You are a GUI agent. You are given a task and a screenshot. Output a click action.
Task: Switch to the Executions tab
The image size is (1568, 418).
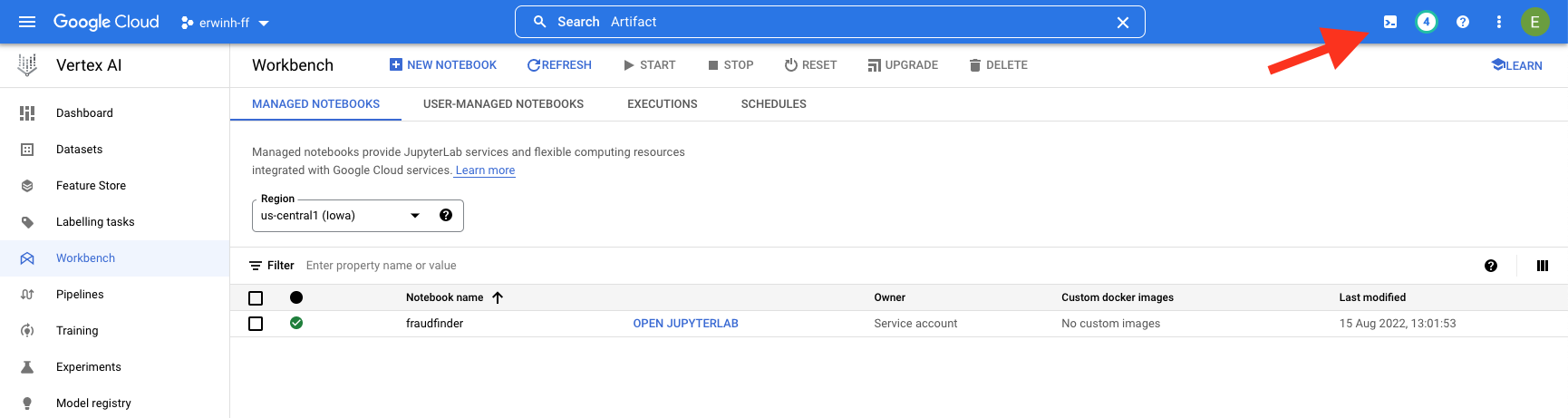point(662,104)
